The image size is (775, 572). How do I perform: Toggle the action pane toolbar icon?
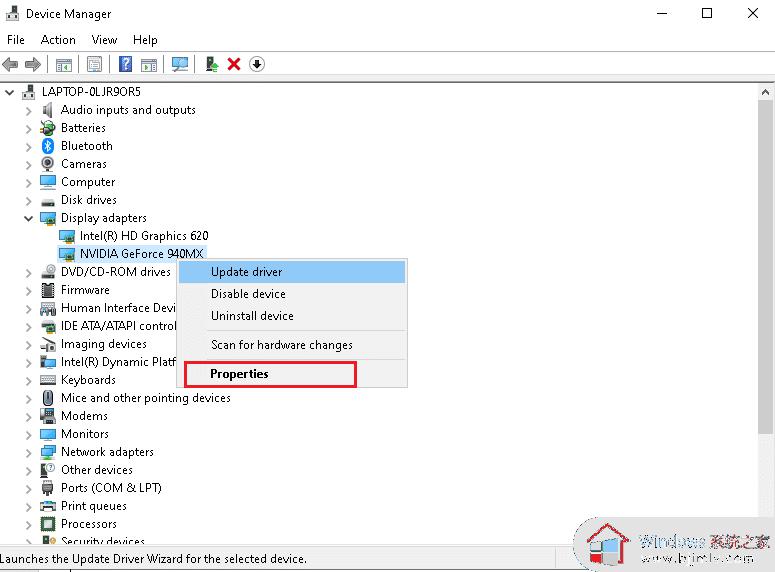(149, 64)
